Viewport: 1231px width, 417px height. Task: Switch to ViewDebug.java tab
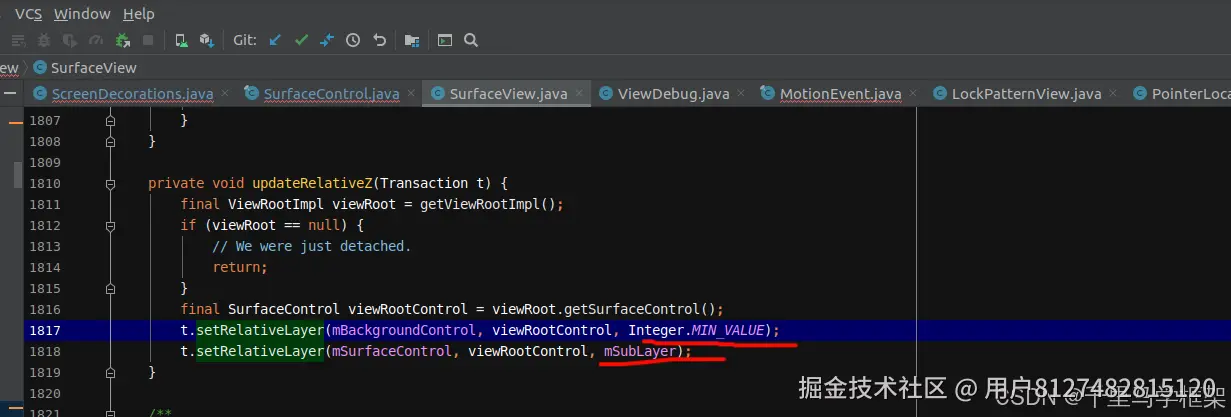point(673,94)
